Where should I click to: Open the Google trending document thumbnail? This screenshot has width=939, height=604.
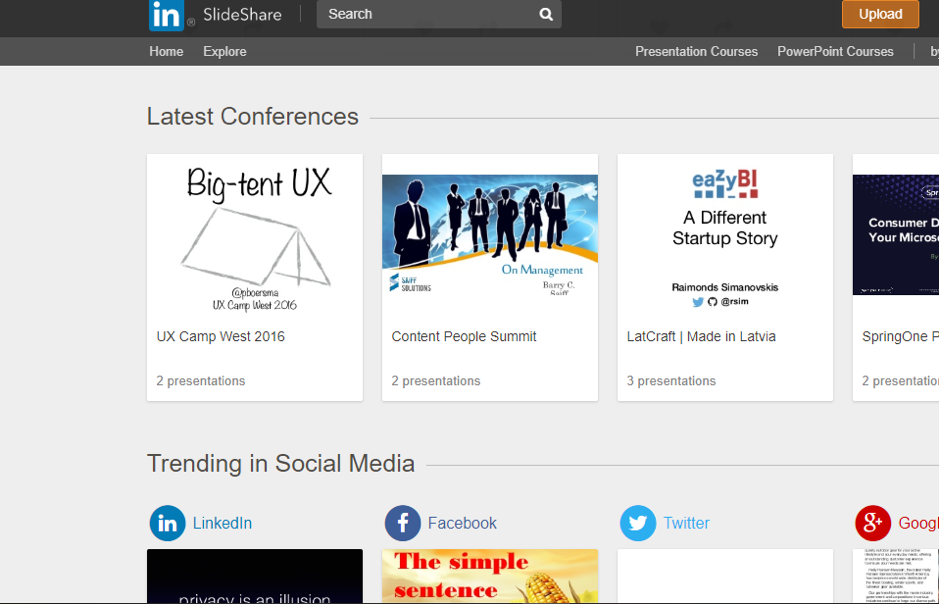[896, 576]
